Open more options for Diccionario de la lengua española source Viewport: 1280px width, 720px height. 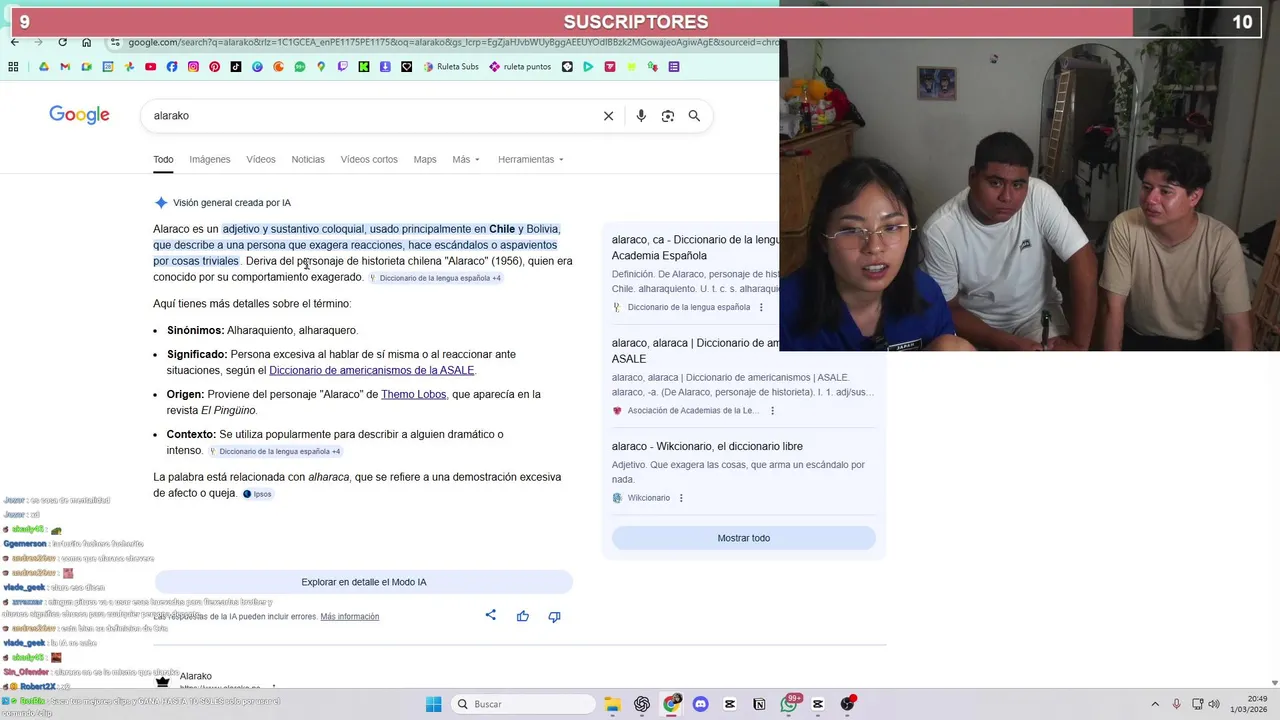point(761,308)
